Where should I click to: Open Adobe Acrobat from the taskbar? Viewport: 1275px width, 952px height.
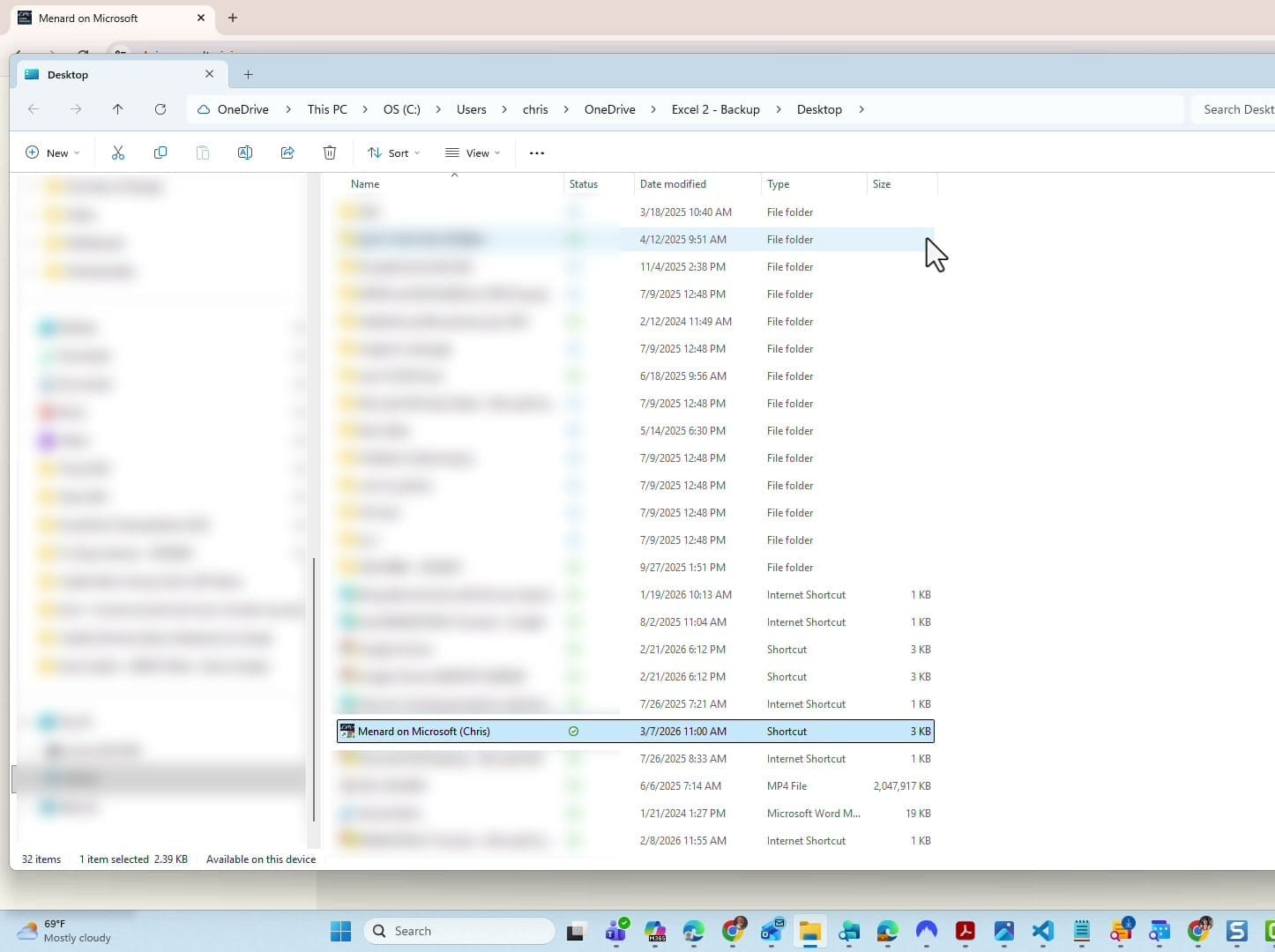pos(966,930)
